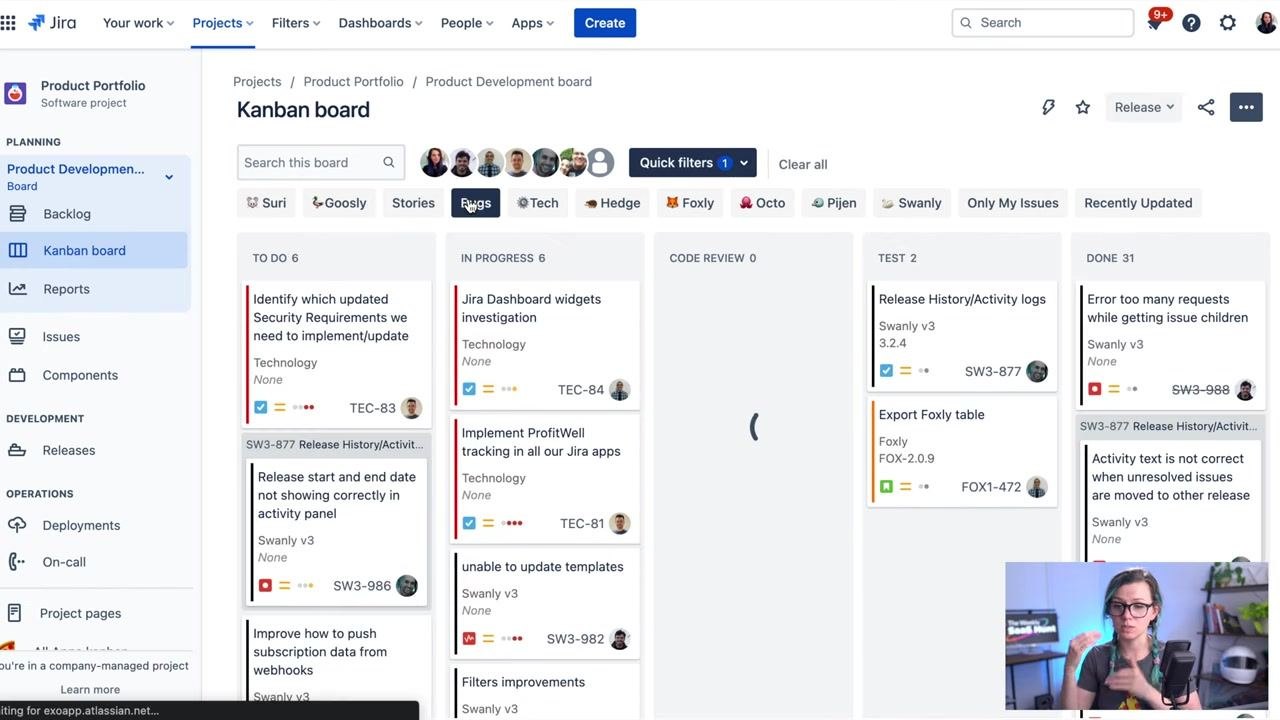1280x720 pixels.
Task: Click the Reports chart icon
Action: click(x=17, y=289)
